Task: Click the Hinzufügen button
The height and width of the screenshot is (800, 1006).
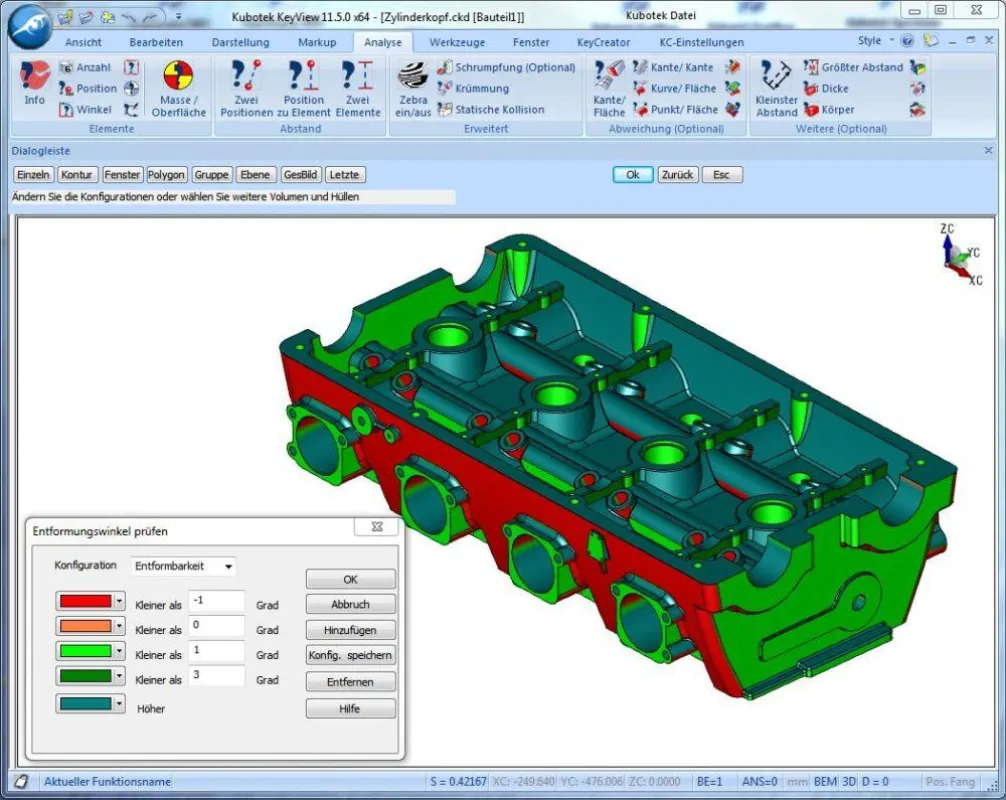Action: point(350,630)
